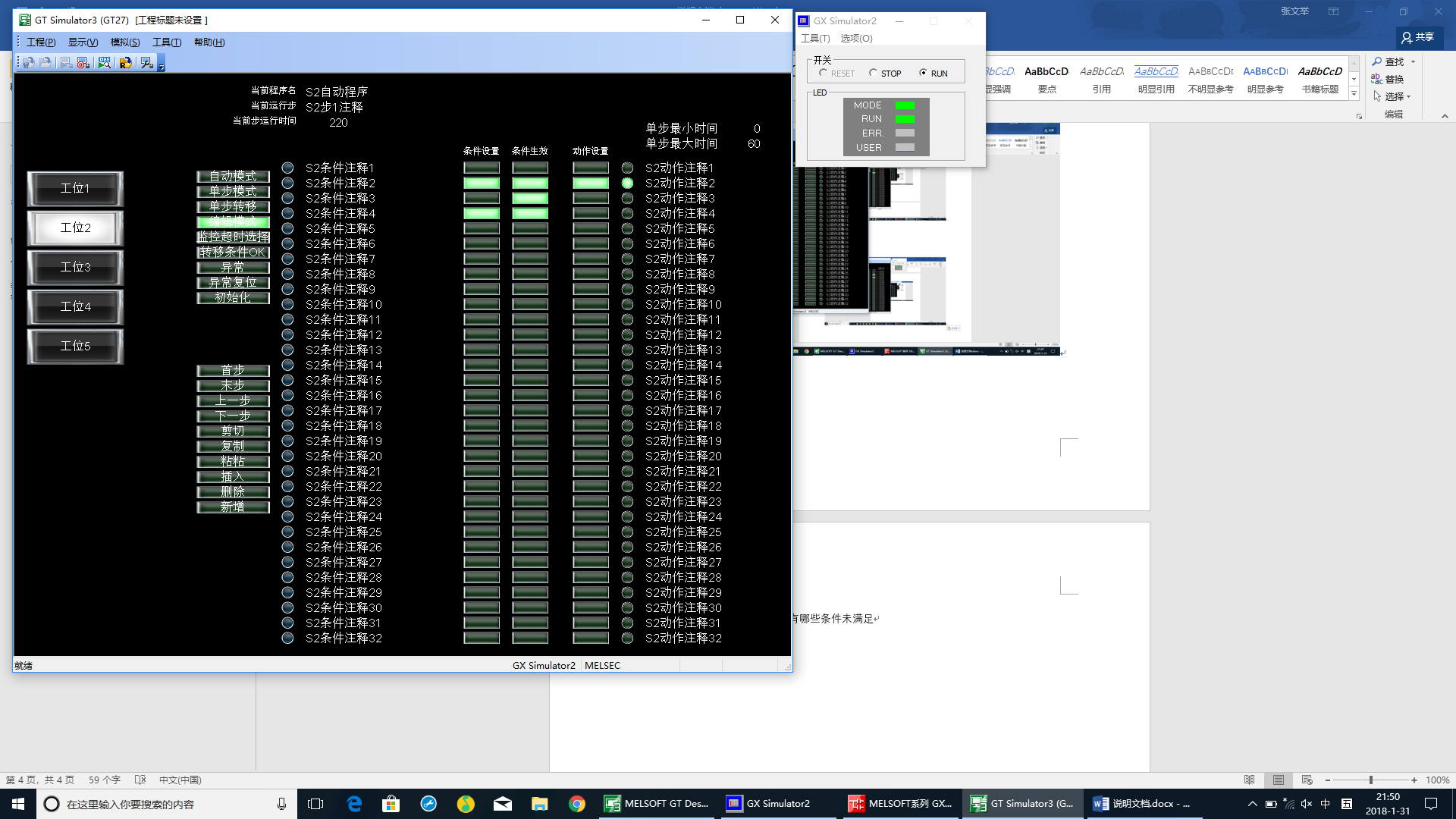Image resolution: width=1456 pixels, height=819 pixels.
Task: Open the 选择 dropdown in the editing group
Action: 1393,96
